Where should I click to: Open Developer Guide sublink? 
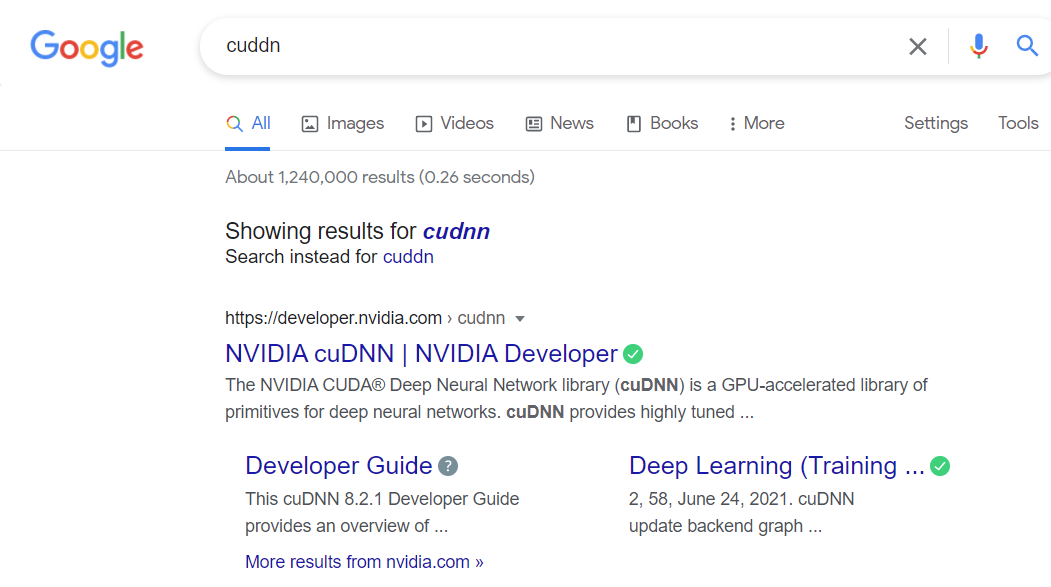[x=338, y=466]
